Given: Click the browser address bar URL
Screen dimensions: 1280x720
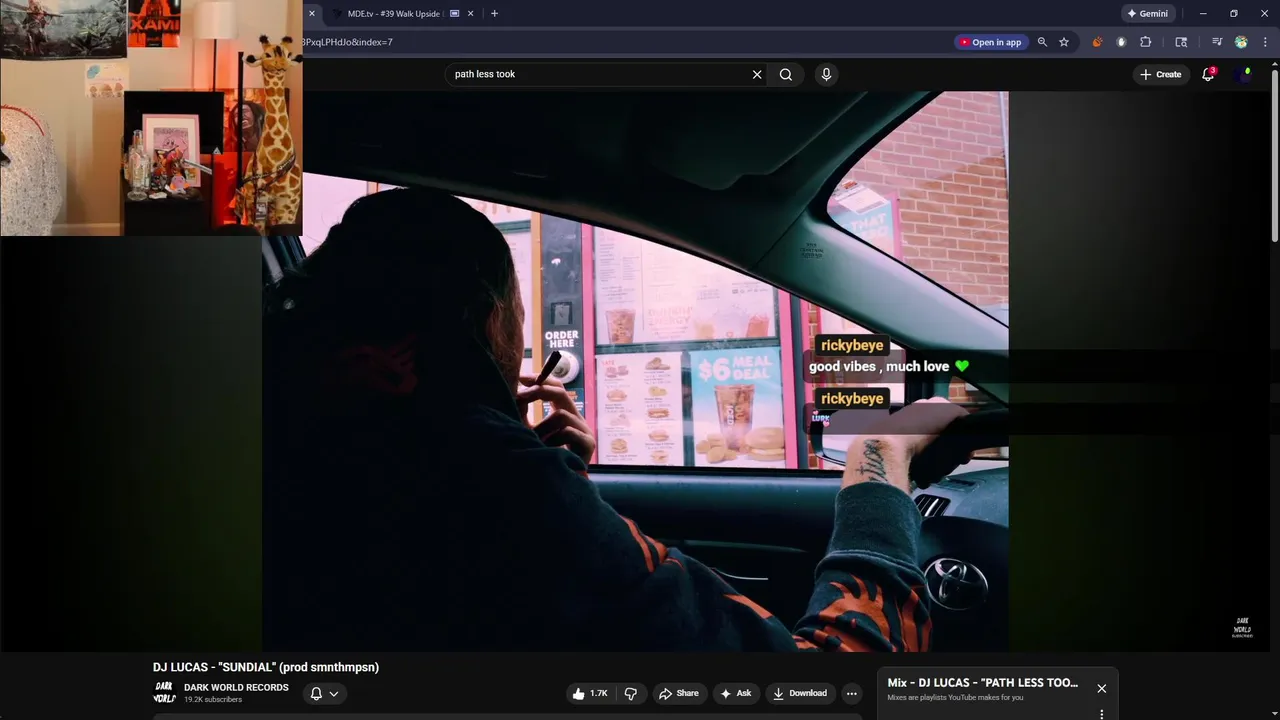Looking at the screenshot, I should click(x=348, y=42).
